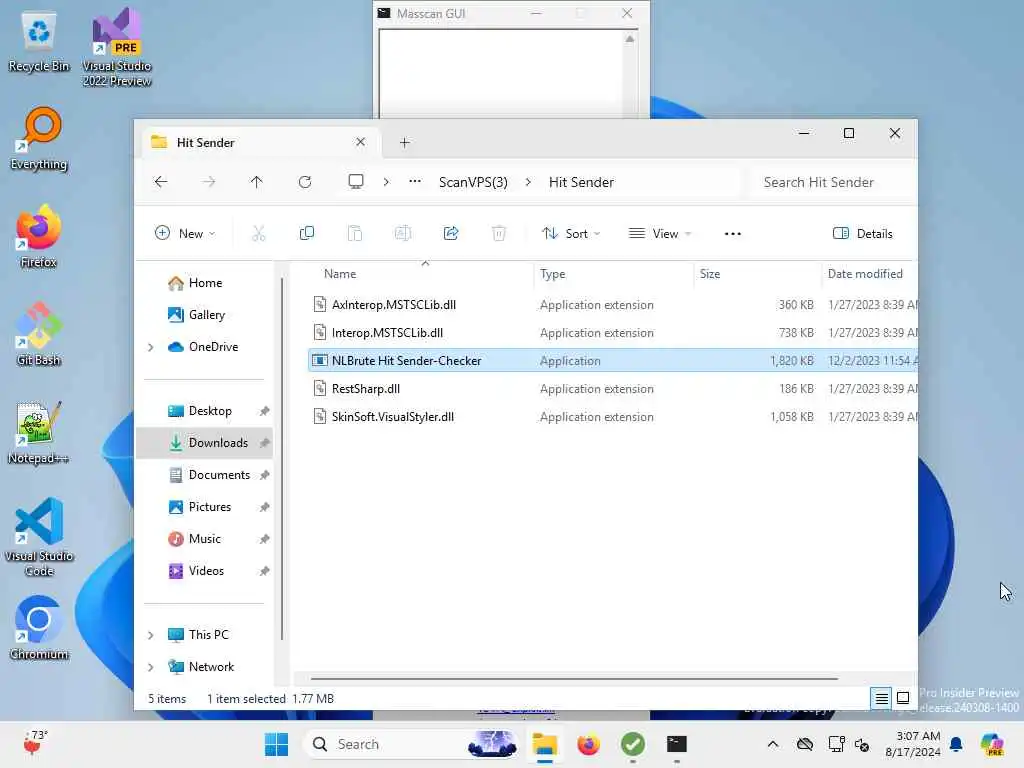Select AxInterop.MSTSCLib.dll file
The height and width of the screenshot is (768, 1024).
click(x=613, y=304)
